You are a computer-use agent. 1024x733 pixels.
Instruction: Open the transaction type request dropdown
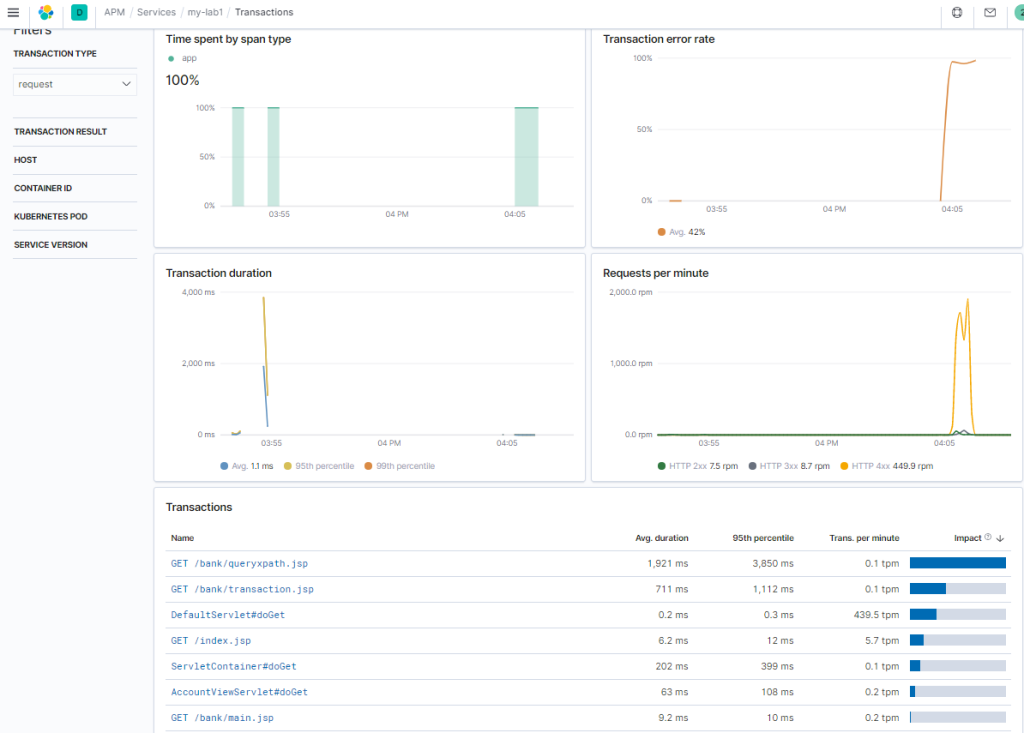coord(74,84)
